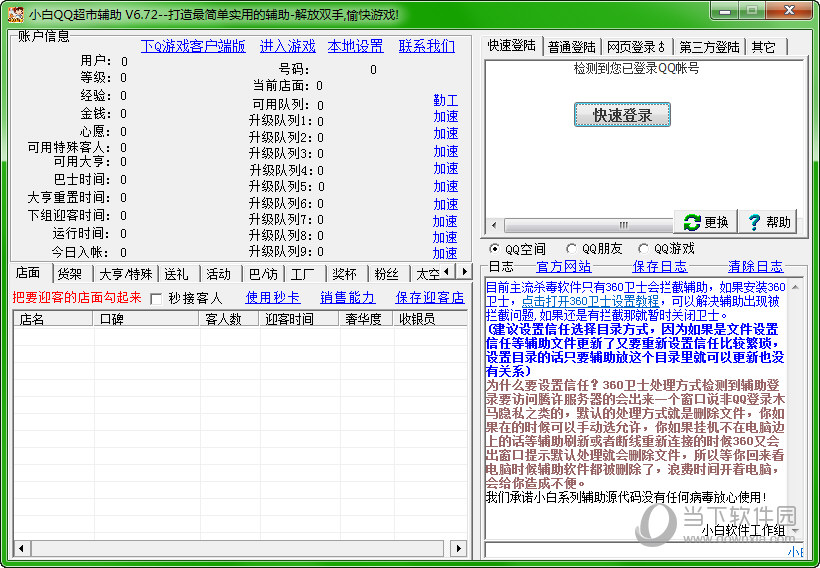Click the 快速登录 button
The width and height of the screenshot is (820, 568).
tap(622, 115)
